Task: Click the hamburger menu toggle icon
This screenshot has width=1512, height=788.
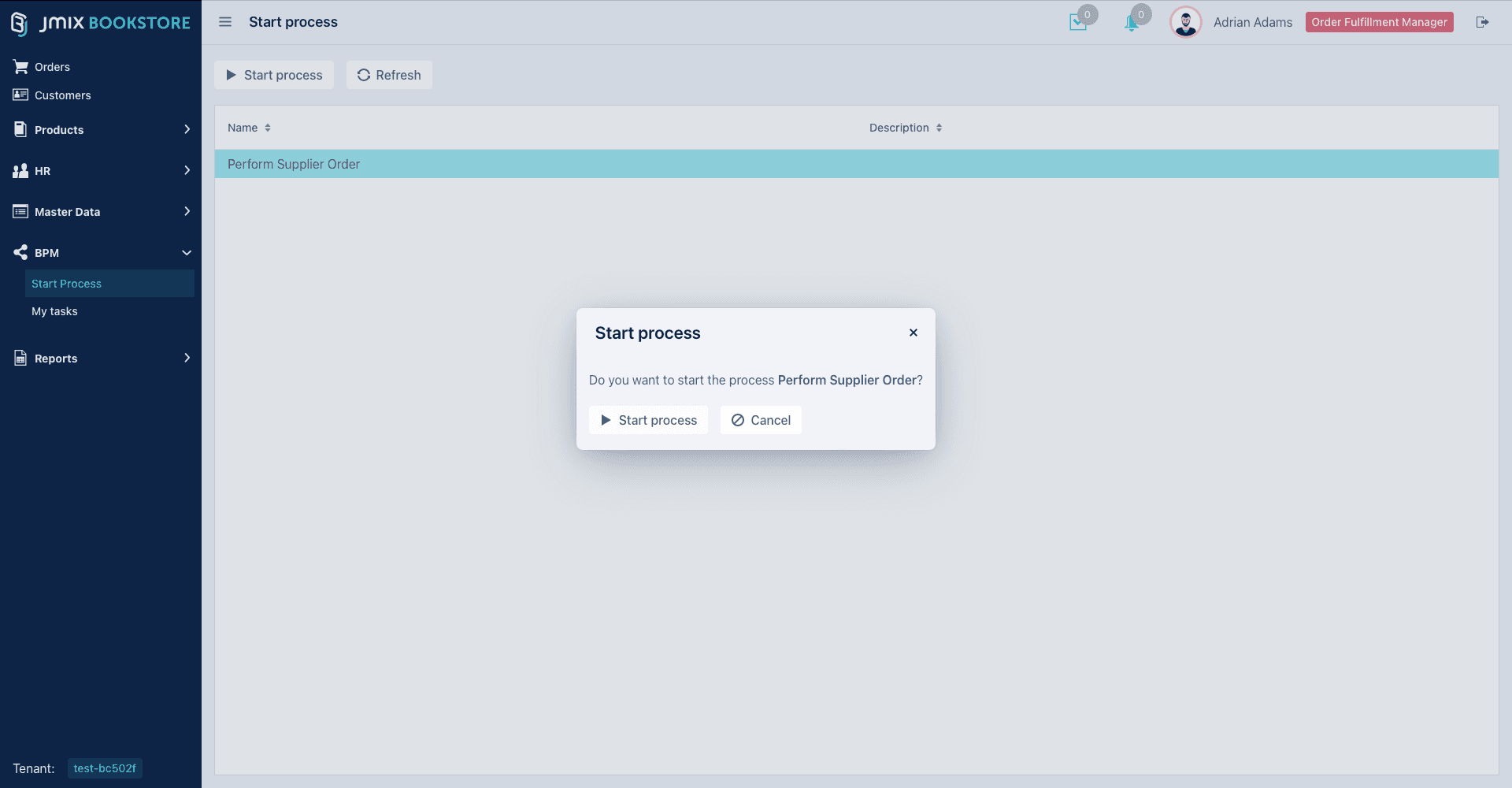Action: (x=225, y=22)
